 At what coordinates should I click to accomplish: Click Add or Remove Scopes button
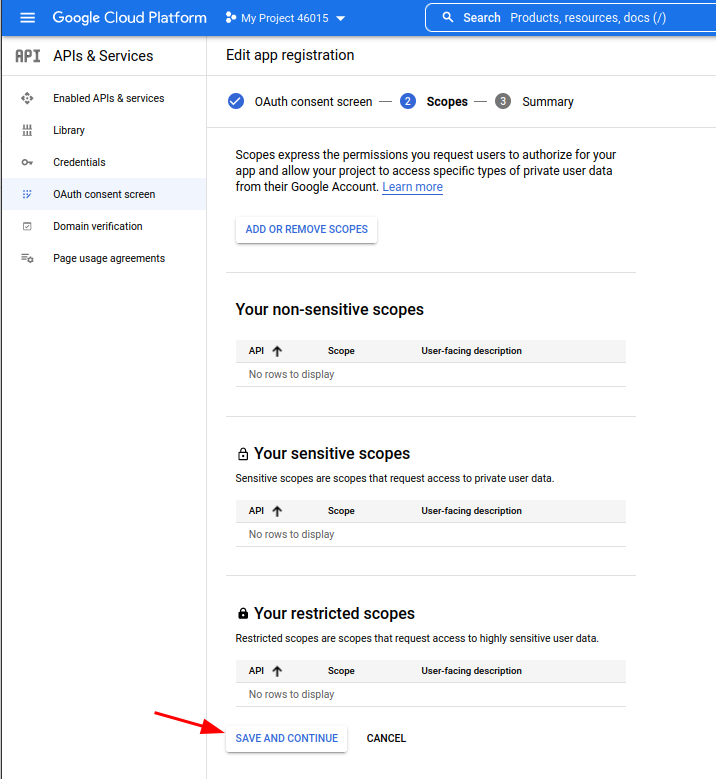pos(307,230)
